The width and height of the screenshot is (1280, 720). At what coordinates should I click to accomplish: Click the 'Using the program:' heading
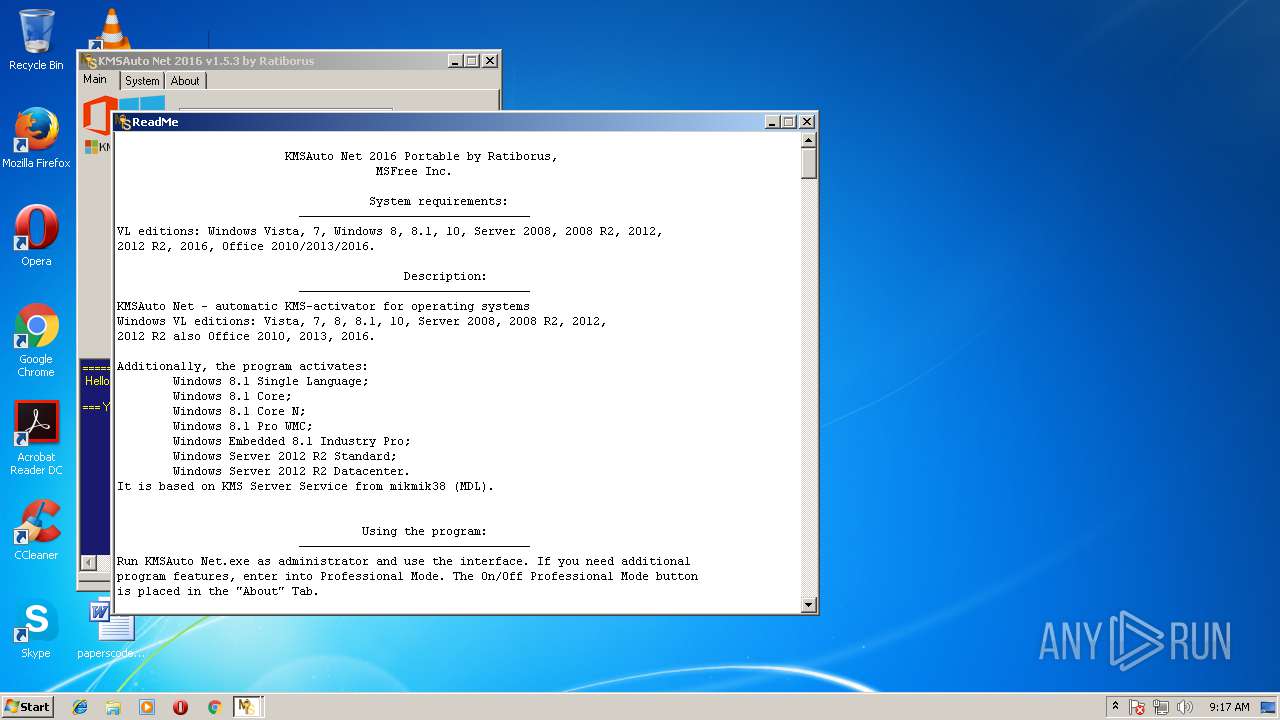point(424,532)
